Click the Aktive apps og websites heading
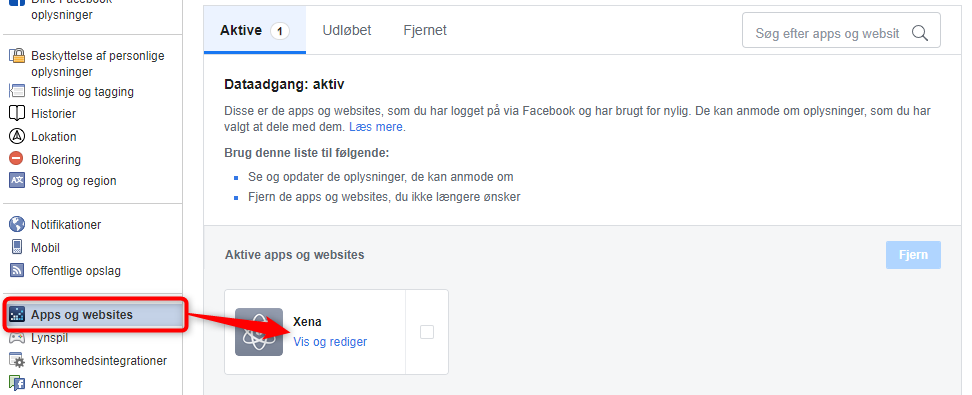 294,255
